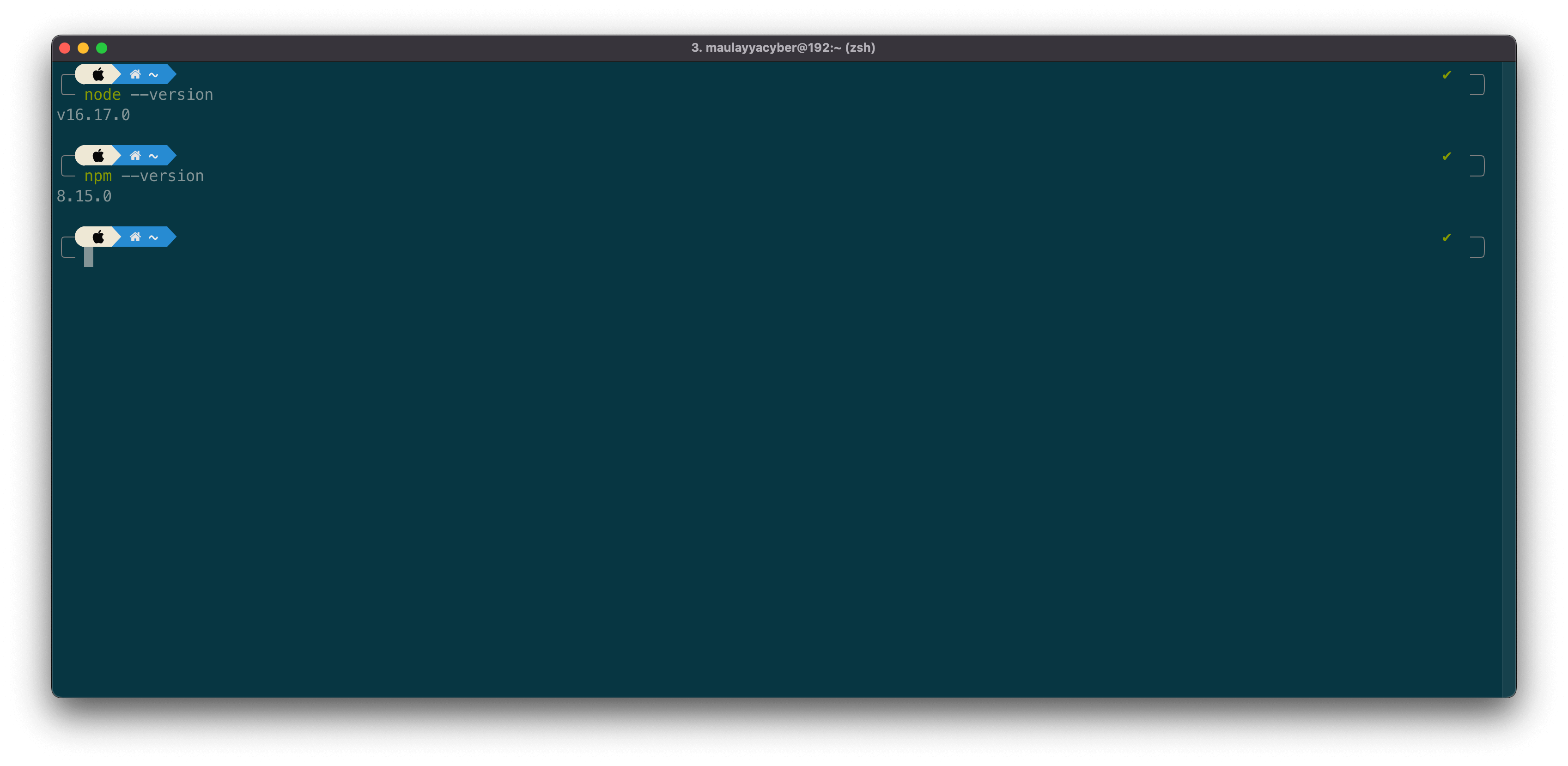Screen dimensions: 1568x766
Task: Minimize the terminal with the yellow button
Action: click(84, 48)
